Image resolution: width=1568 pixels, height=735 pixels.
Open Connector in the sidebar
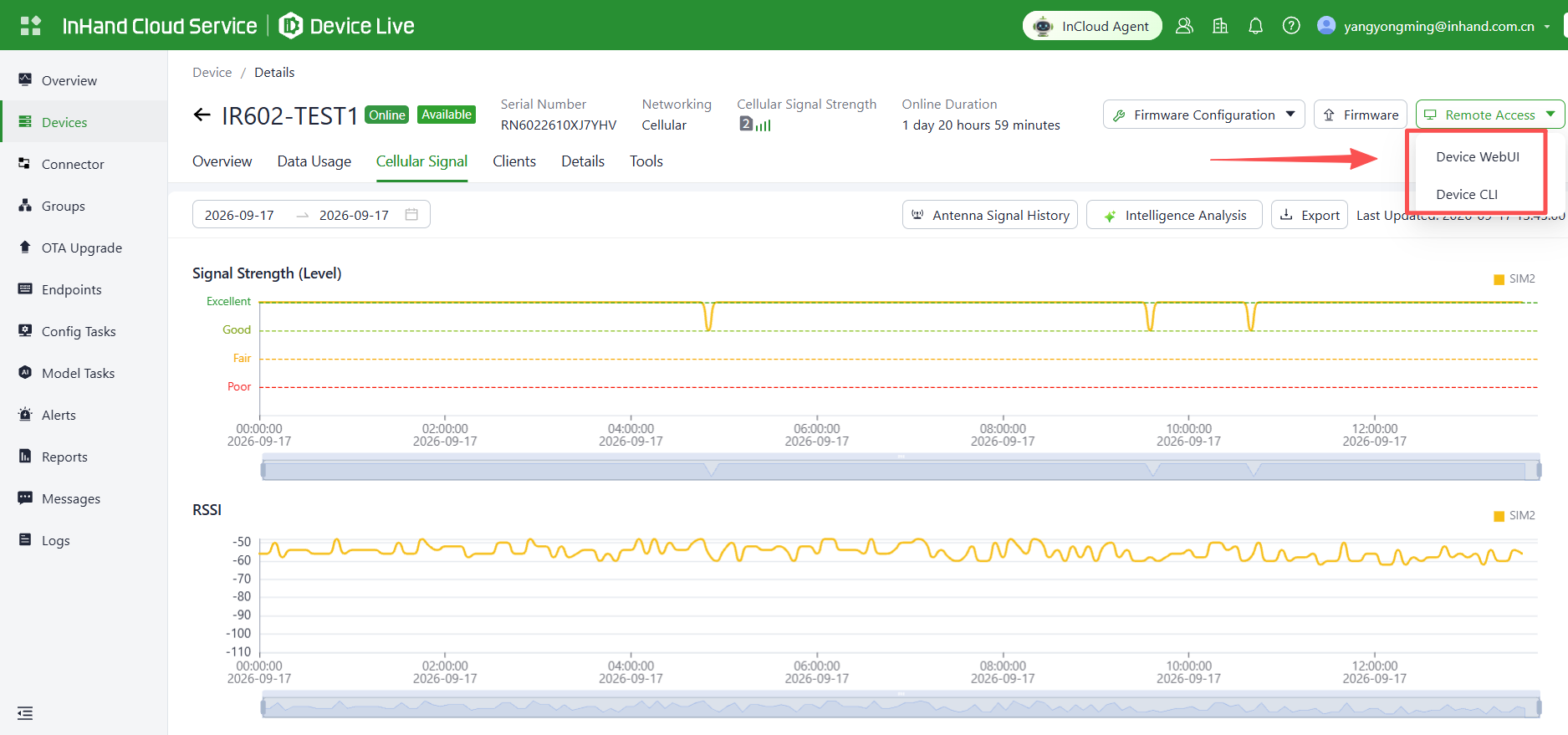[x=84, y=164]
